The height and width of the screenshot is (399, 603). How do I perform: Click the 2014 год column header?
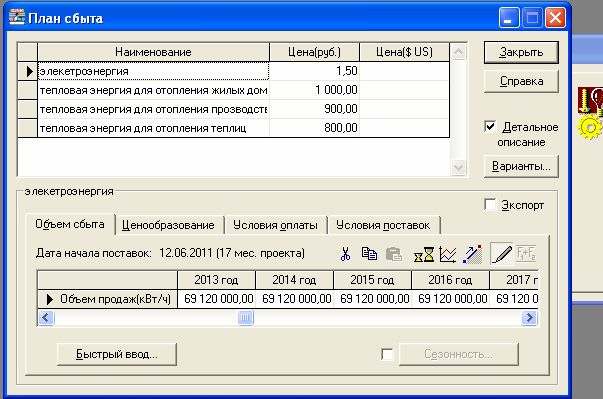pos(295,280)
